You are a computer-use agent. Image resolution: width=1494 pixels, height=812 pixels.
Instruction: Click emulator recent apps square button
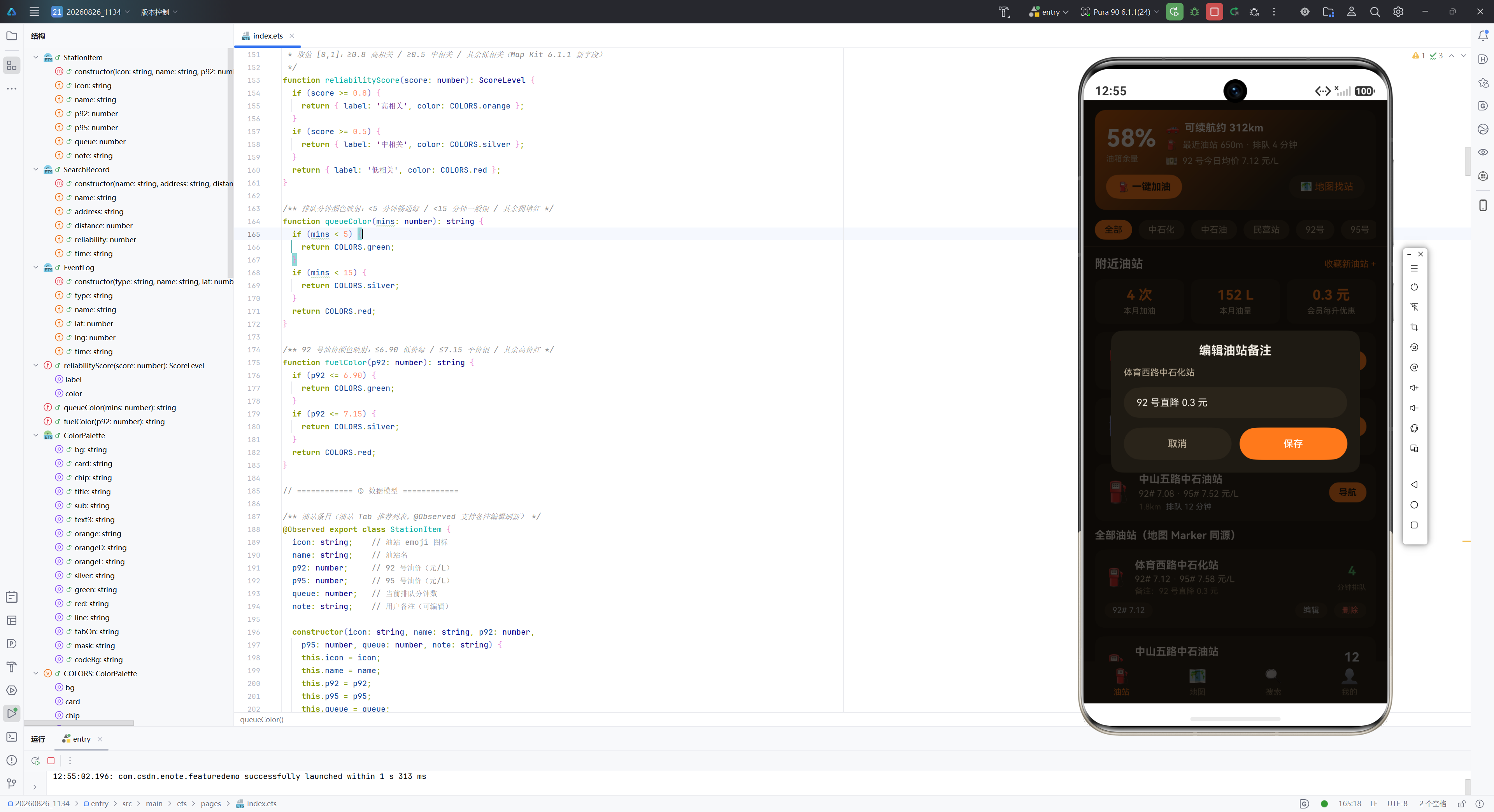pyautogui.click(x=1414, y=525)
